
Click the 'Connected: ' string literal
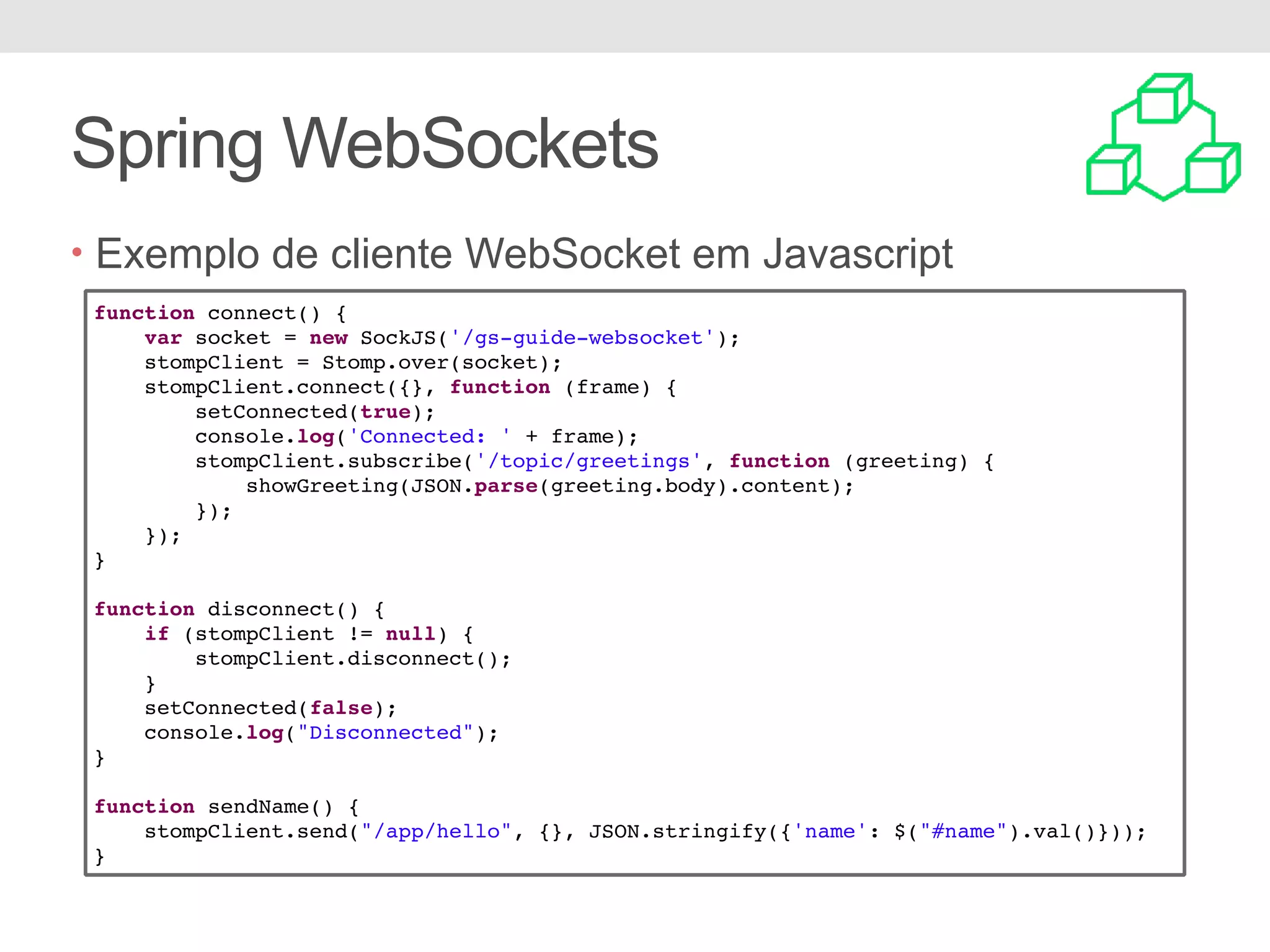430,437
